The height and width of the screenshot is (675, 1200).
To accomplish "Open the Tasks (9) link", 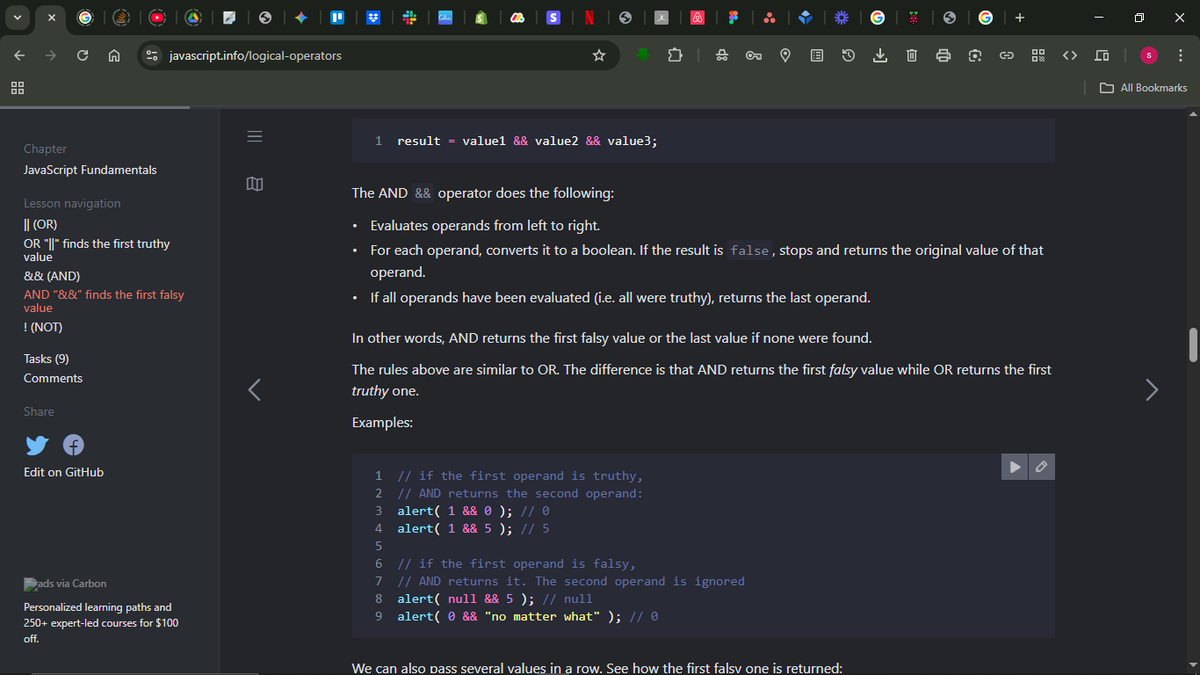I will pos(46,358).
